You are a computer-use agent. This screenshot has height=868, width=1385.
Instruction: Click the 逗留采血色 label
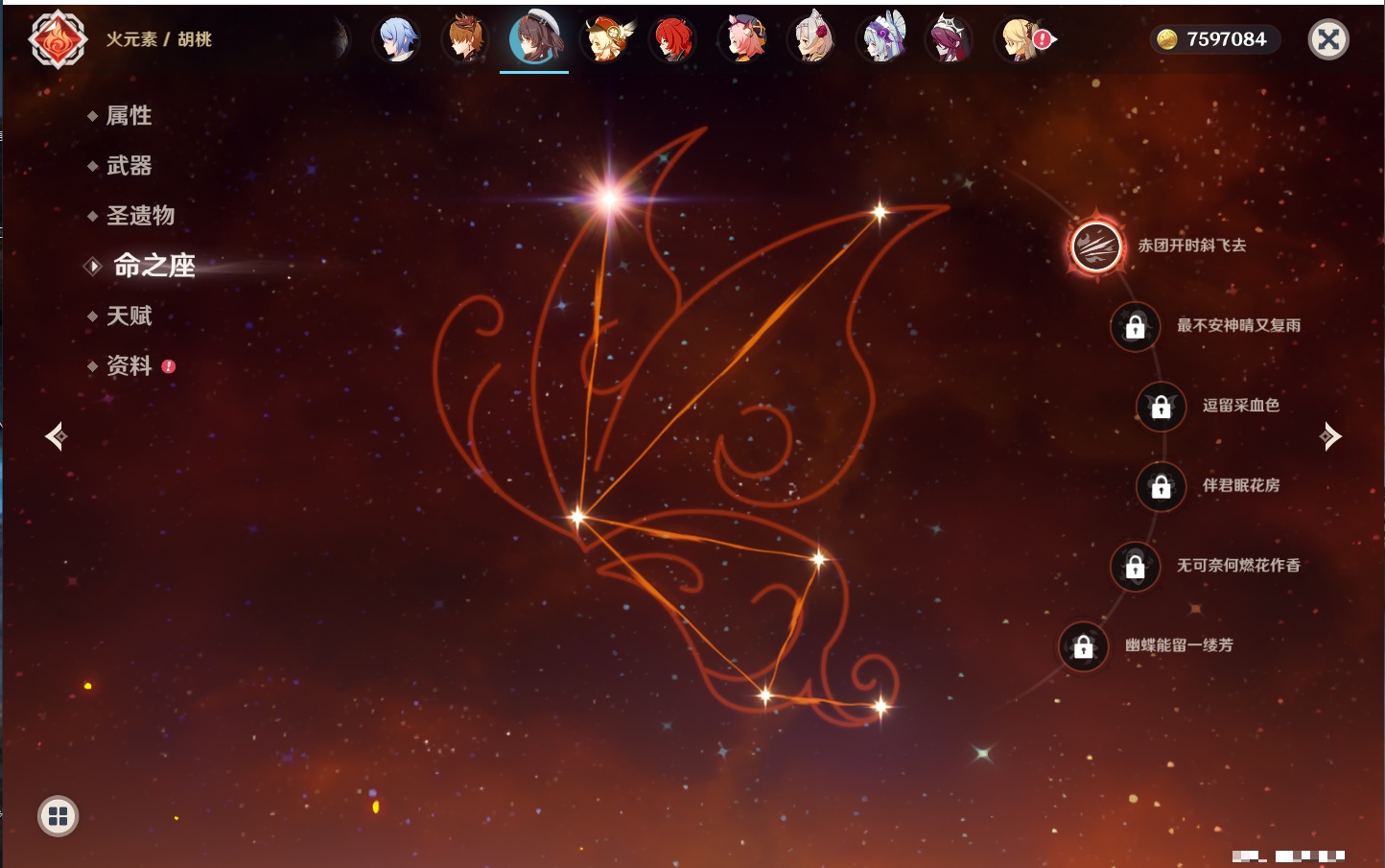click(1241, 405)
